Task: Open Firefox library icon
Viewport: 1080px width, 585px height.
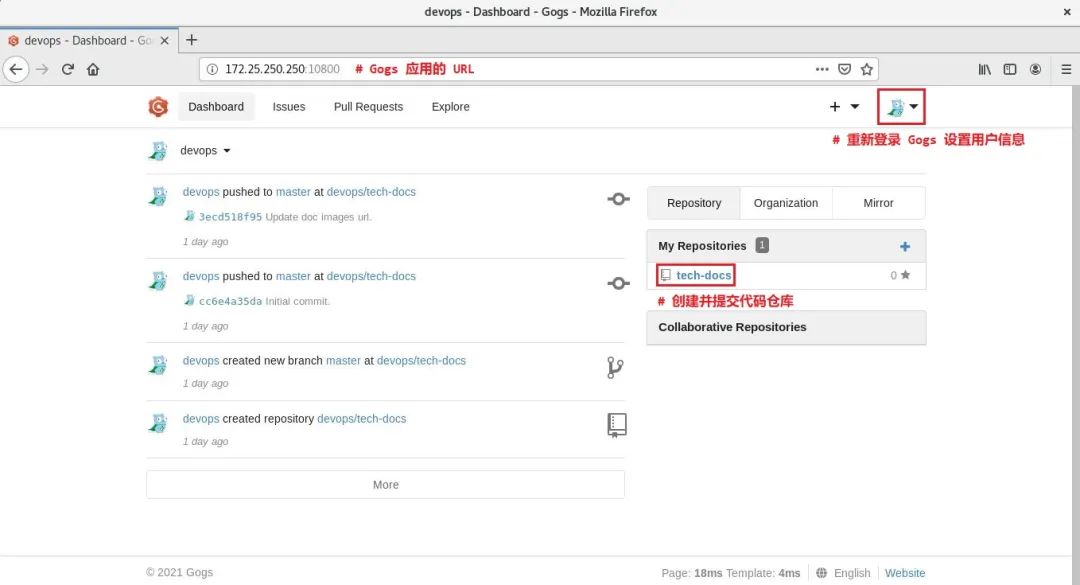Action: 984,69
